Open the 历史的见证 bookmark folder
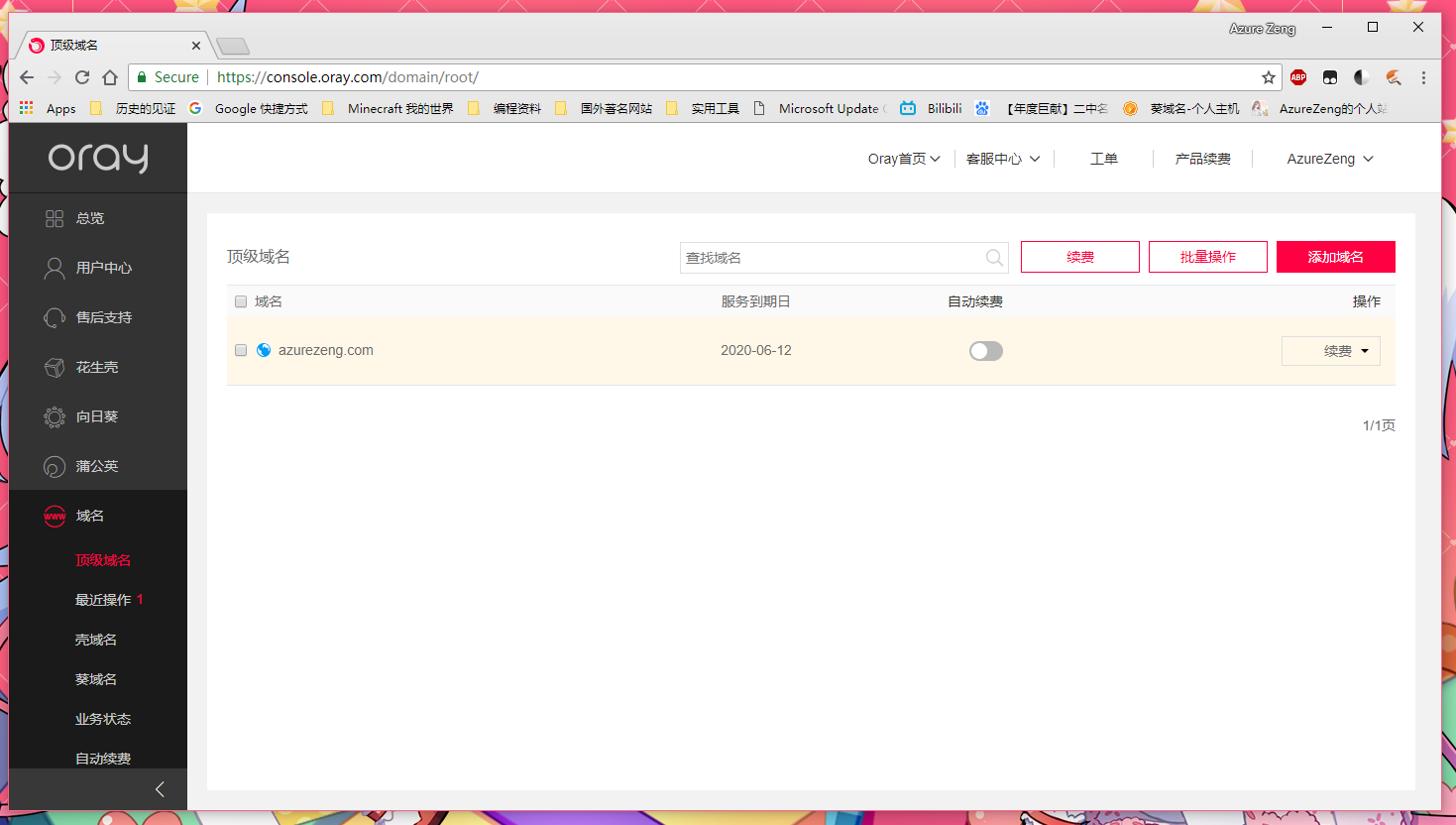 [x=133, y=108]
